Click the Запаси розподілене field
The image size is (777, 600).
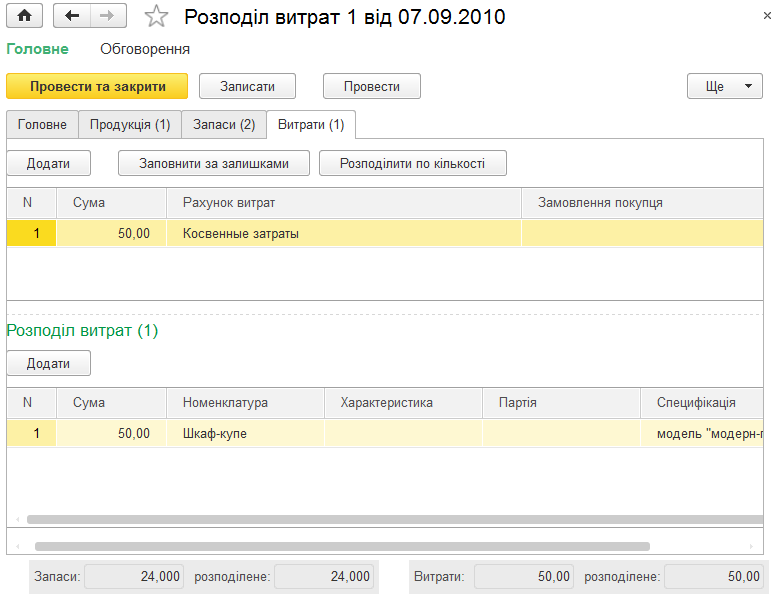(x=324, y=577)
